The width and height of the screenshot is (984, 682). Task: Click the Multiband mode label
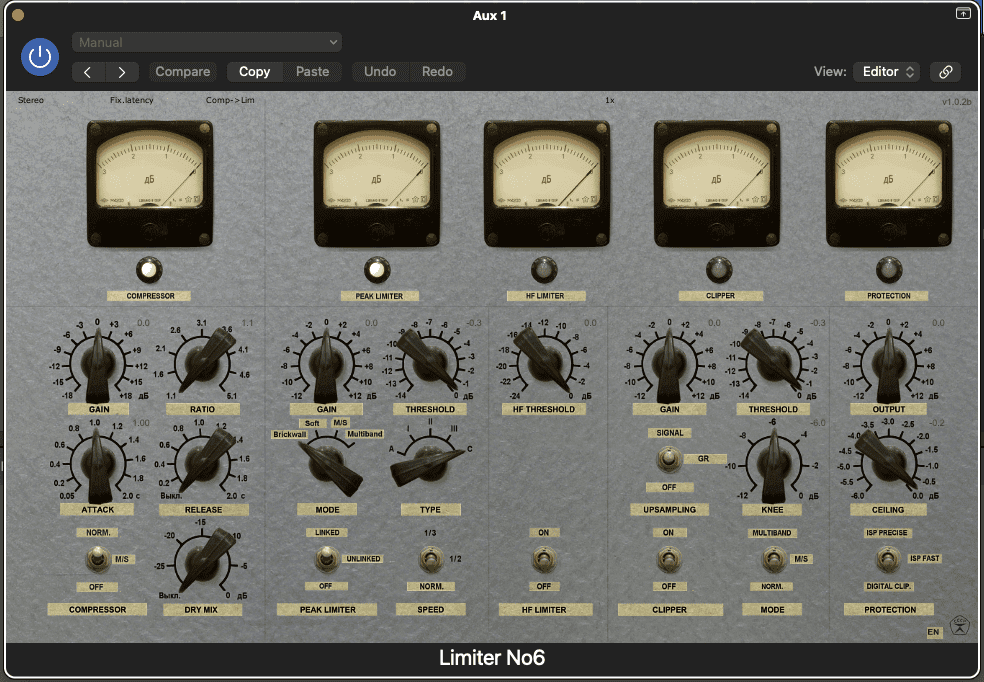(x=365, y=434)
